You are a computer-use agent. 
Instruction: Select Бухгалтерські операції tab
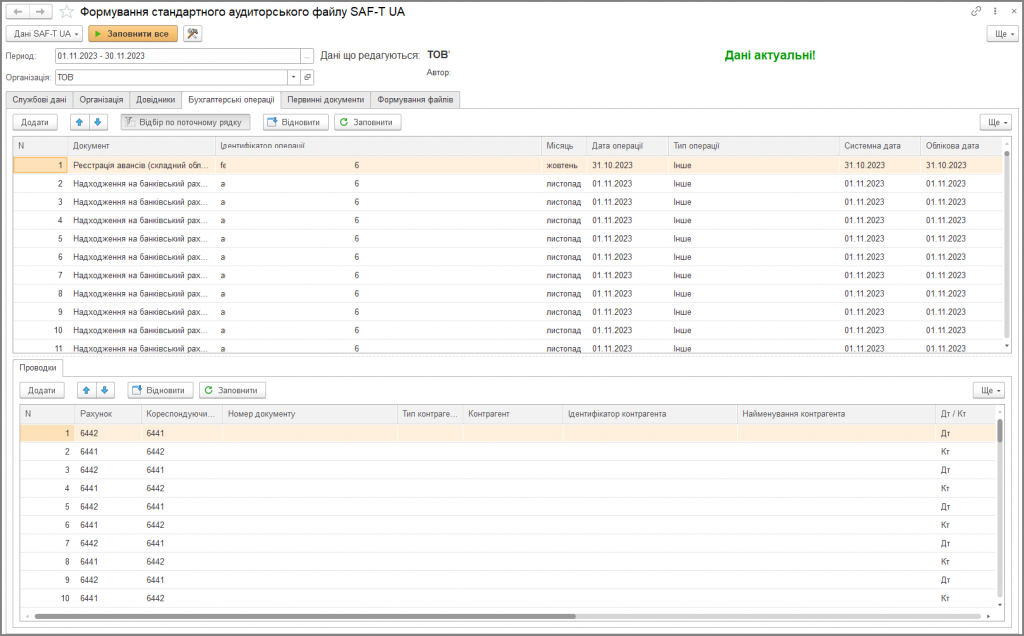point(231,100)
